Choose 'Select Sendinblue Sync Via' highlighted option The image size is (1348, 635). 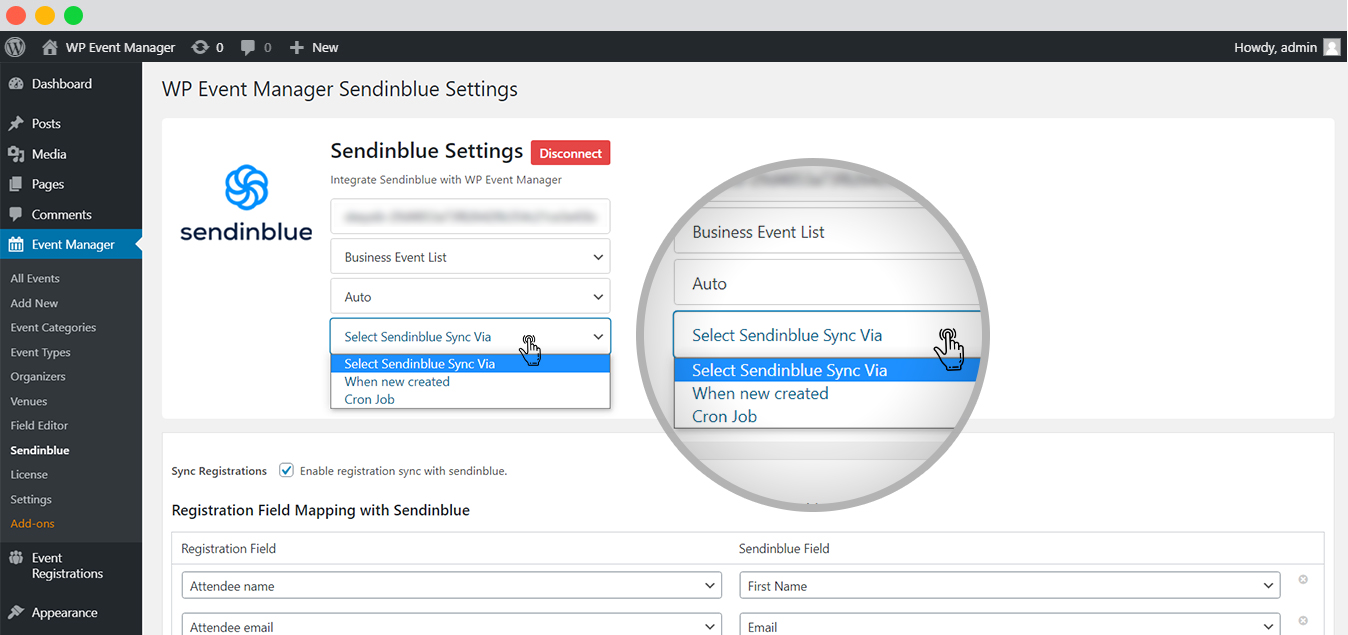click(x=470, y=364)
